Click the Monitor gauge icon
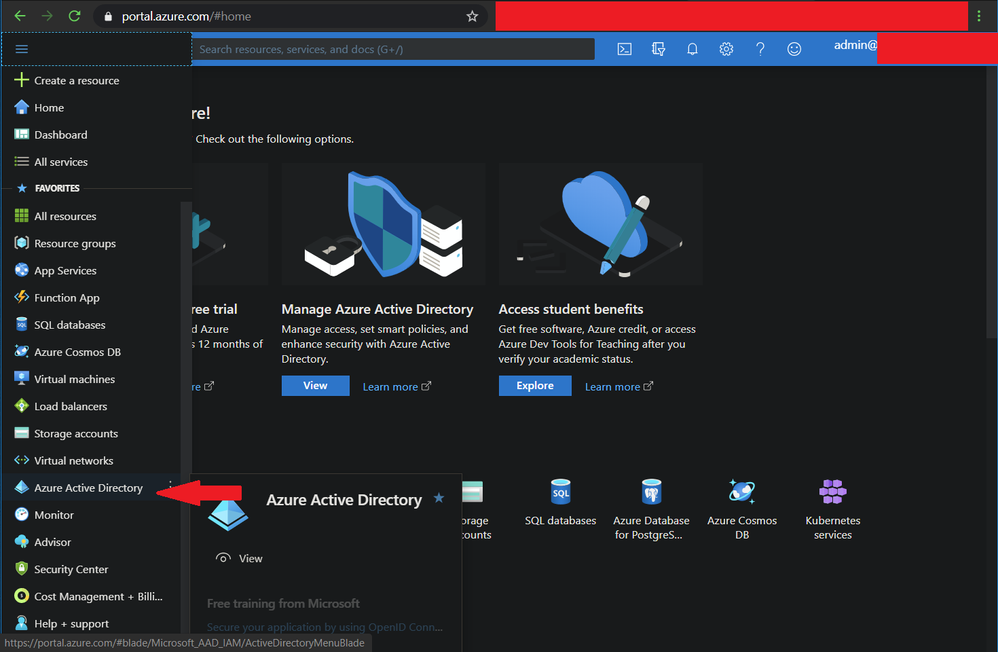The height and width of the screenshot is (652, 998). point(22,514)
